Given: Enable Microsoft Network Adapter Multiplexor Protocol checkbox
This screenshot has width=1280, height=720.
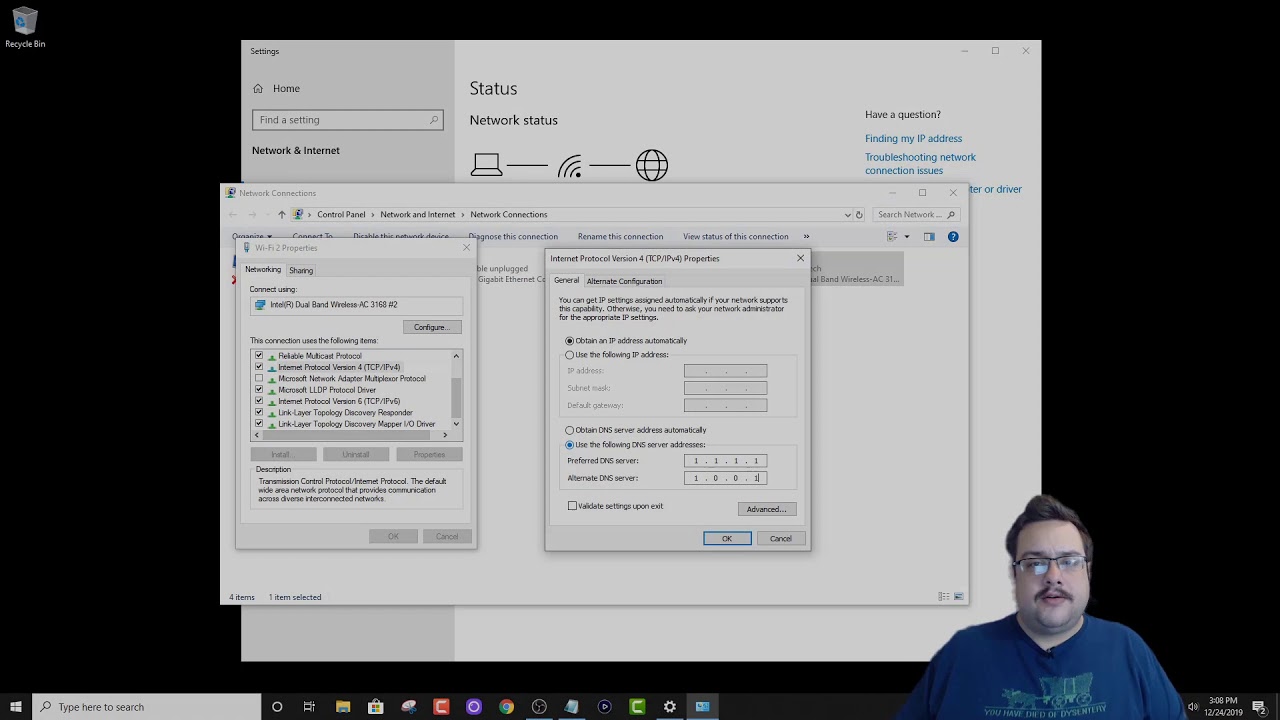Looking at the screenshot, I should tap(259, 378).
